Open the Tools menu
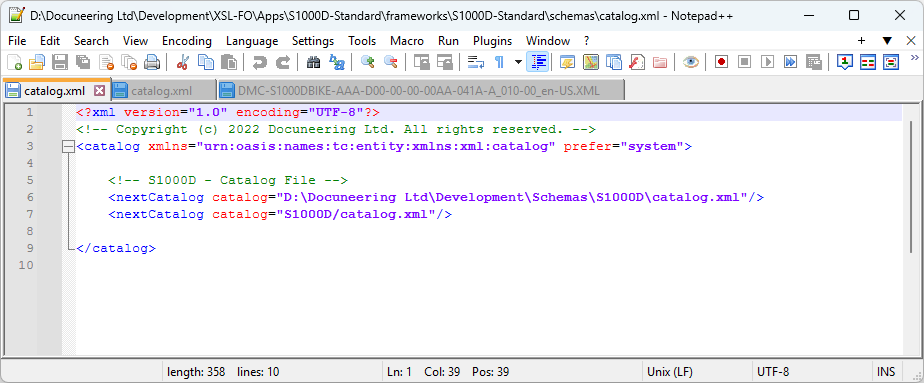The height and width of the screenshot is (383, 924). (x=362, y=41)
